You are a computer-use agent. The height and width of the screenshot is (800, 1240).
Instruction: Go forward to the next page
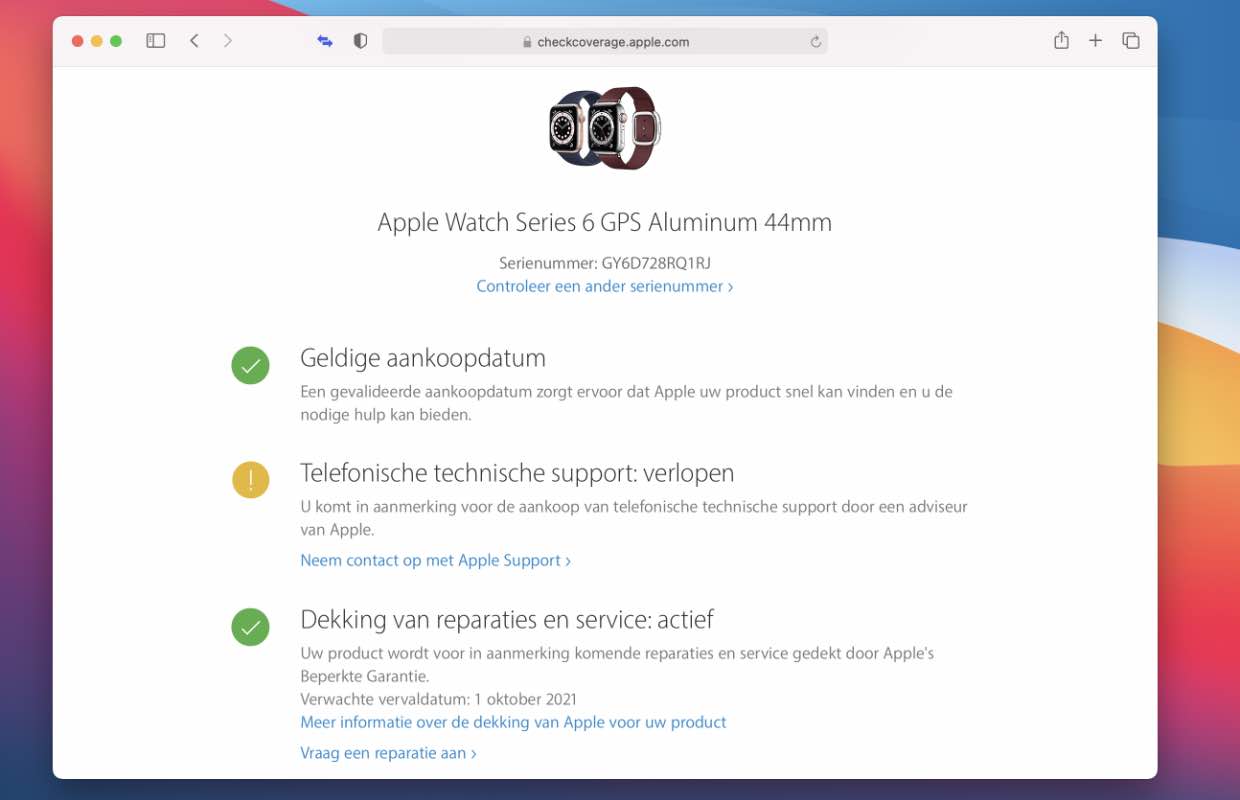coord(228,41)
